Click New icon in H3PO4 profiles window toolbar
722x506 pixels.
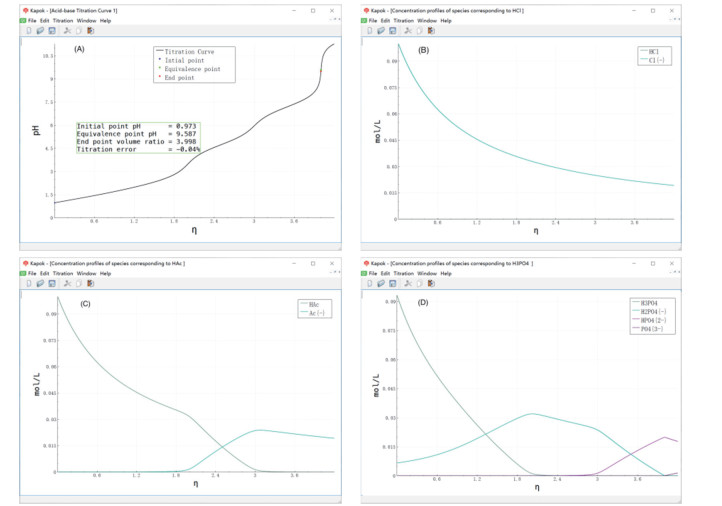tap(370, 283)
